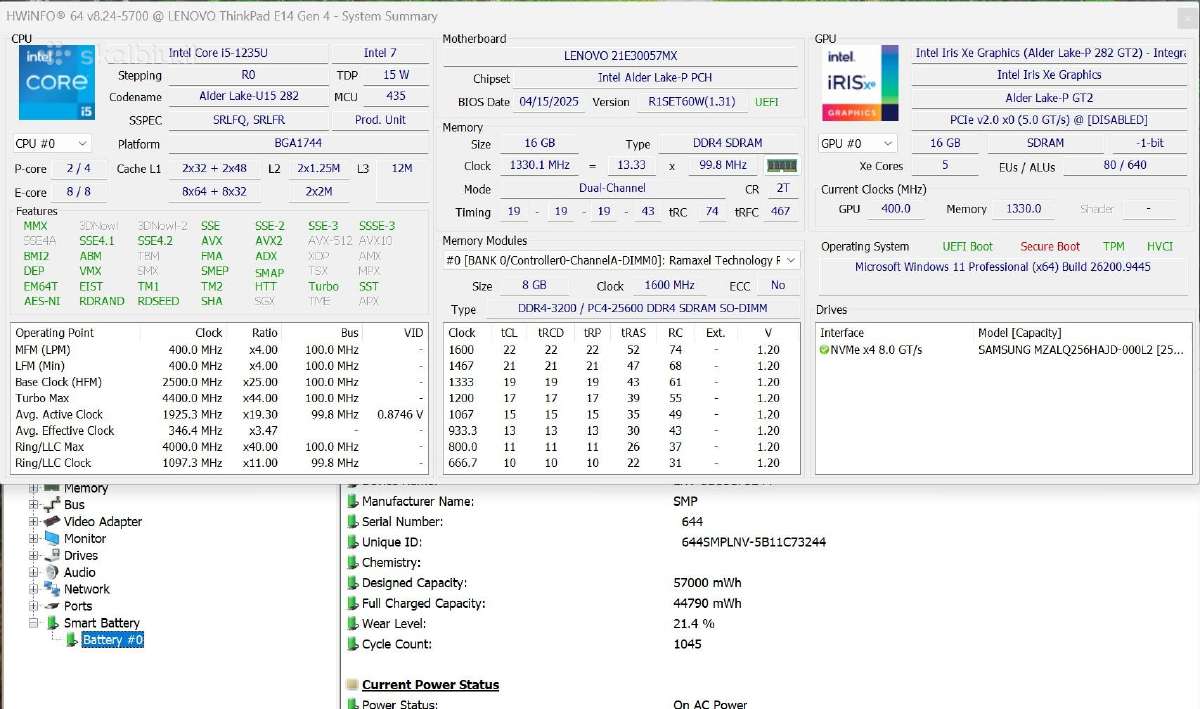Select the Monitor screen icon in the tree
The width and height of the screenshot is (1200, 709).
51,538
